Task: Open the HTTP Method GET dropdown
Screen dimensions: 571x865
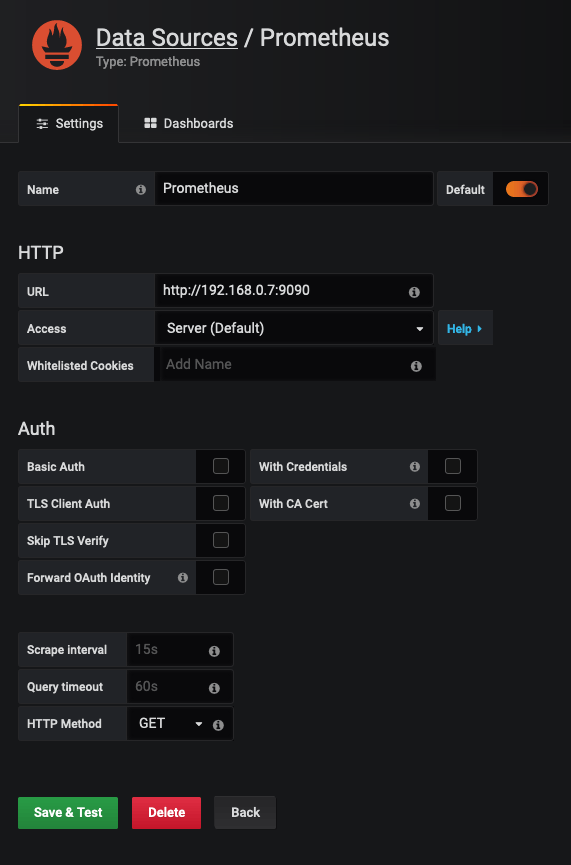Action: pos(170,724)
